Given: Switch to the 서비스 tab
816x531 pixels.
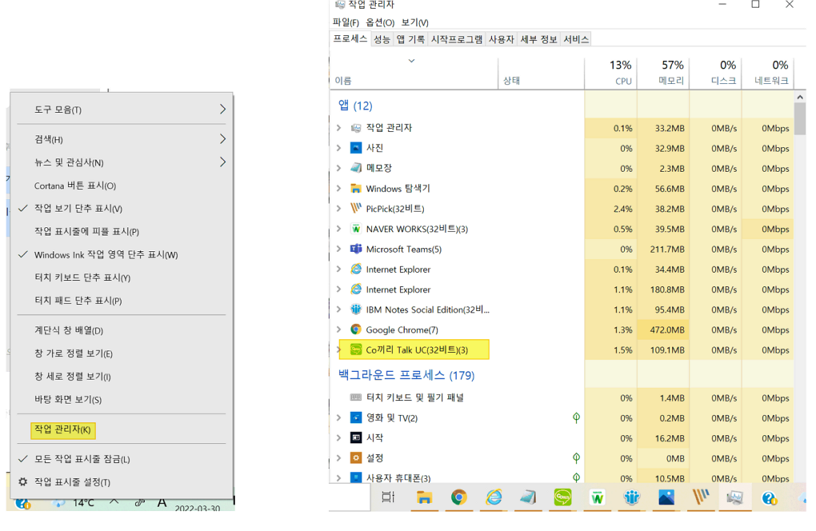Looking at the screenshot, I should click(x=576, y=39).
